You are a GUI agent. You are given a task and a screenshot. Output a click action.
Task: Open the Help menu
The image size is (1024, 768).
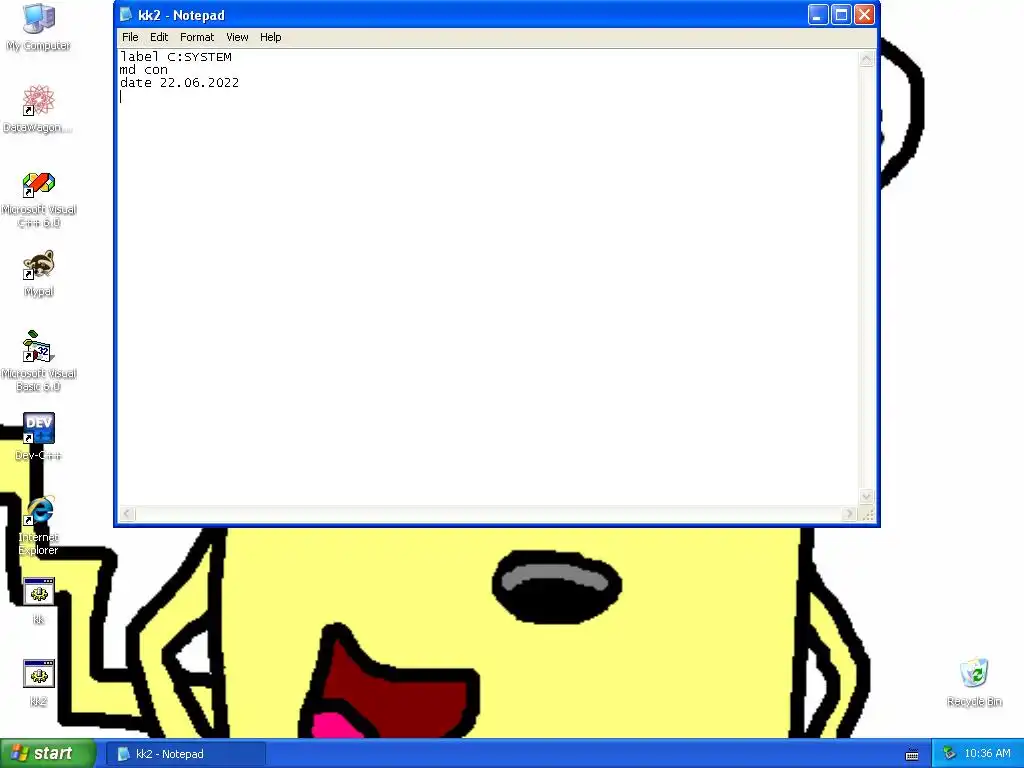pos(270,37)
